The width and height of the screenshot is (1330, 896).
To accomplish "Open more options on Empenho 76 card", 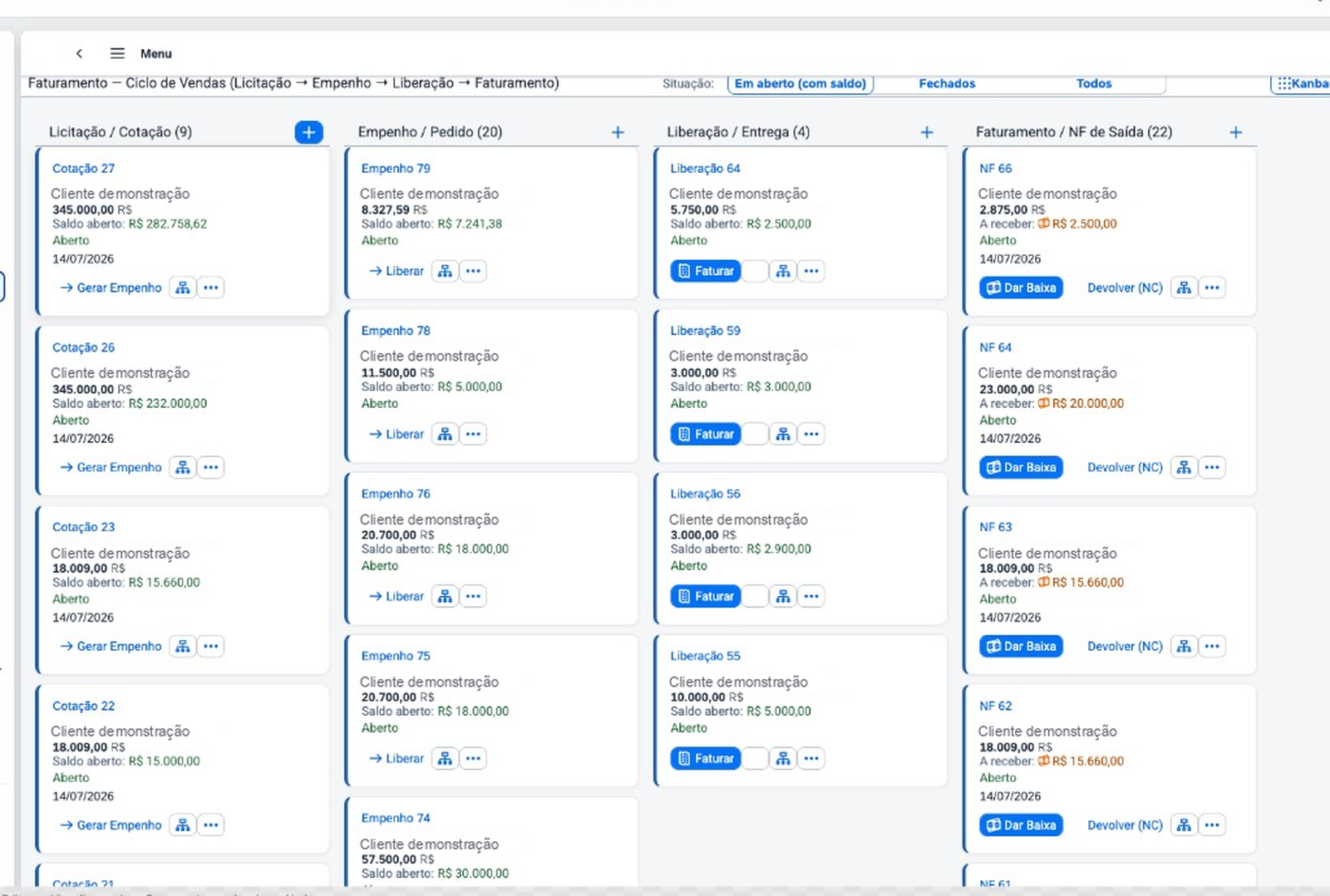I will [x=473, y=596].
